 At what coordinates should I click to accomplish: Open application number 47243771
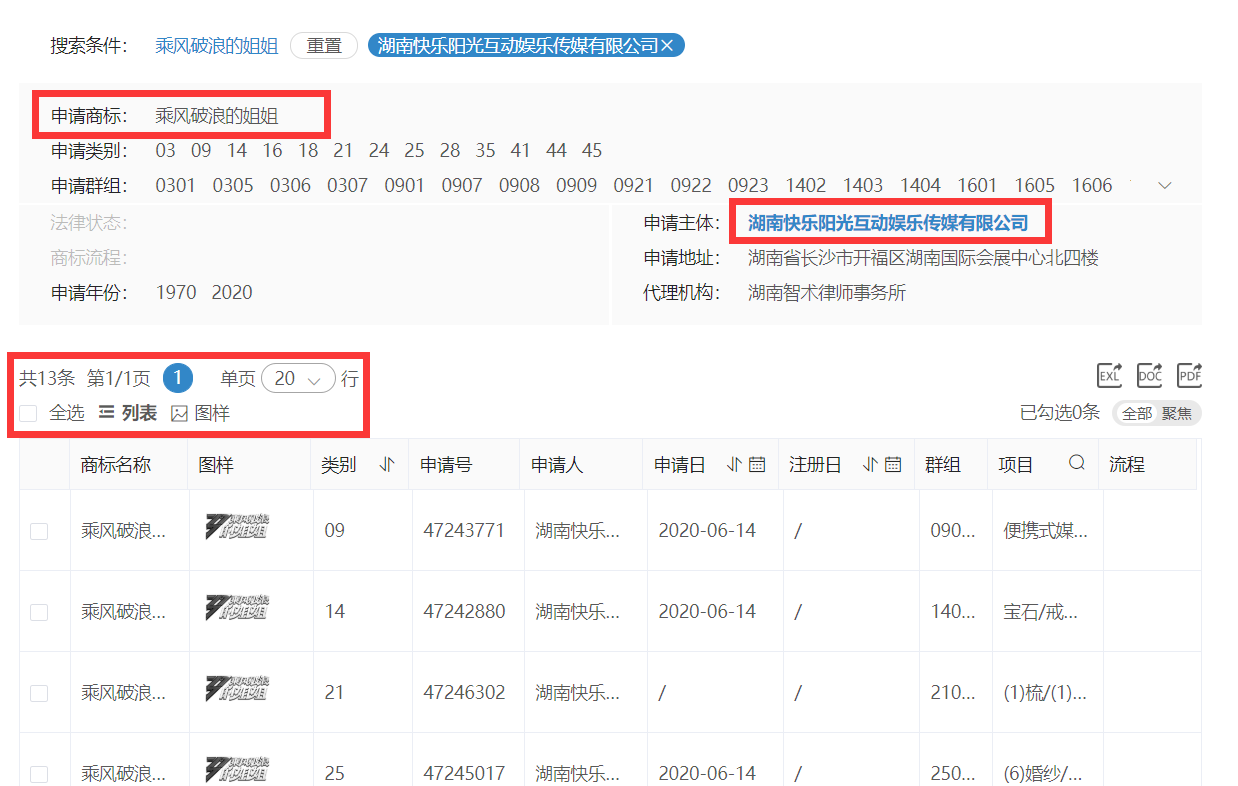click(x=464, y=530)
